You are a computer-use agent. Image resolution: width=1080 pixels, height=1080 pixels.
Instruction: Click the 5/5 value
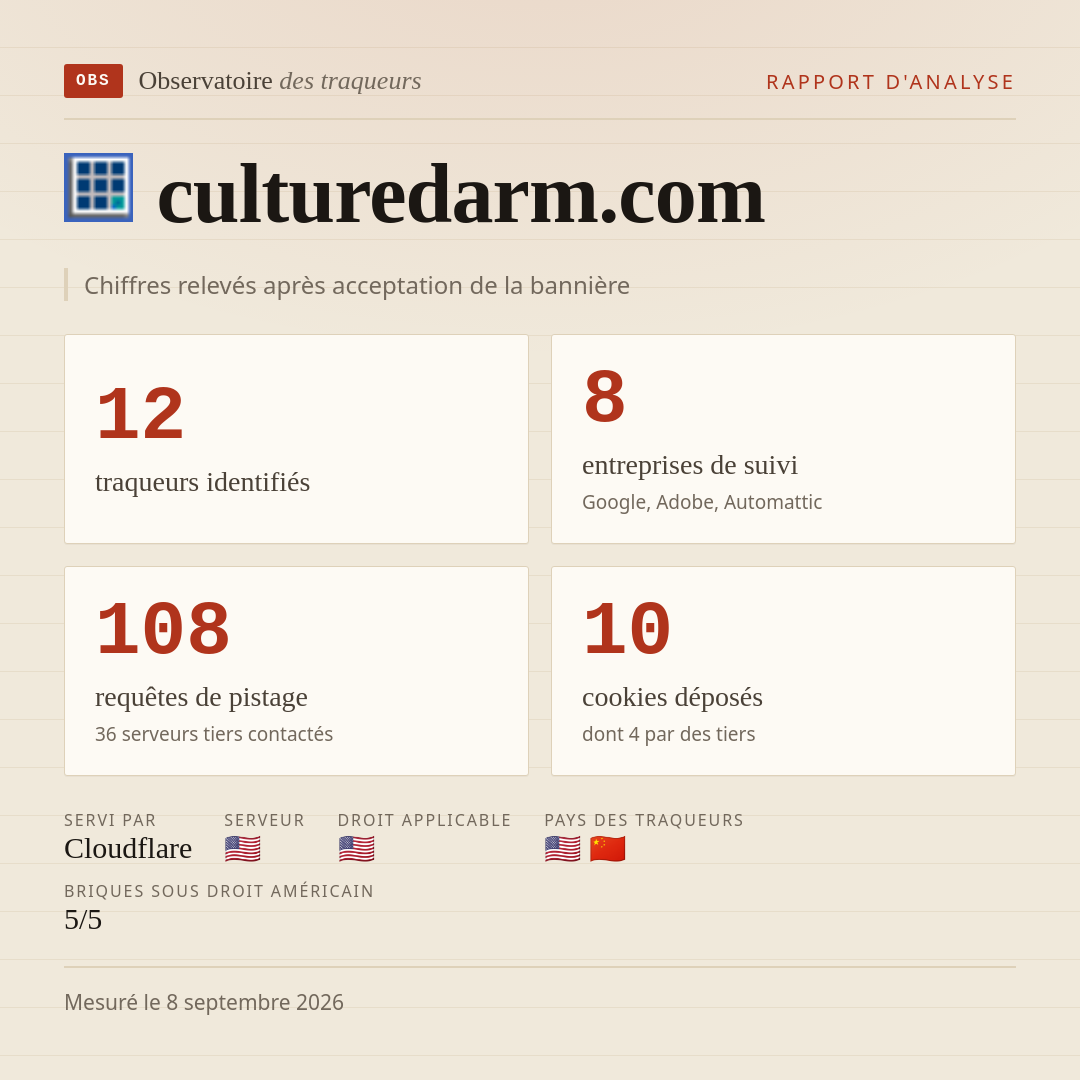83,920
